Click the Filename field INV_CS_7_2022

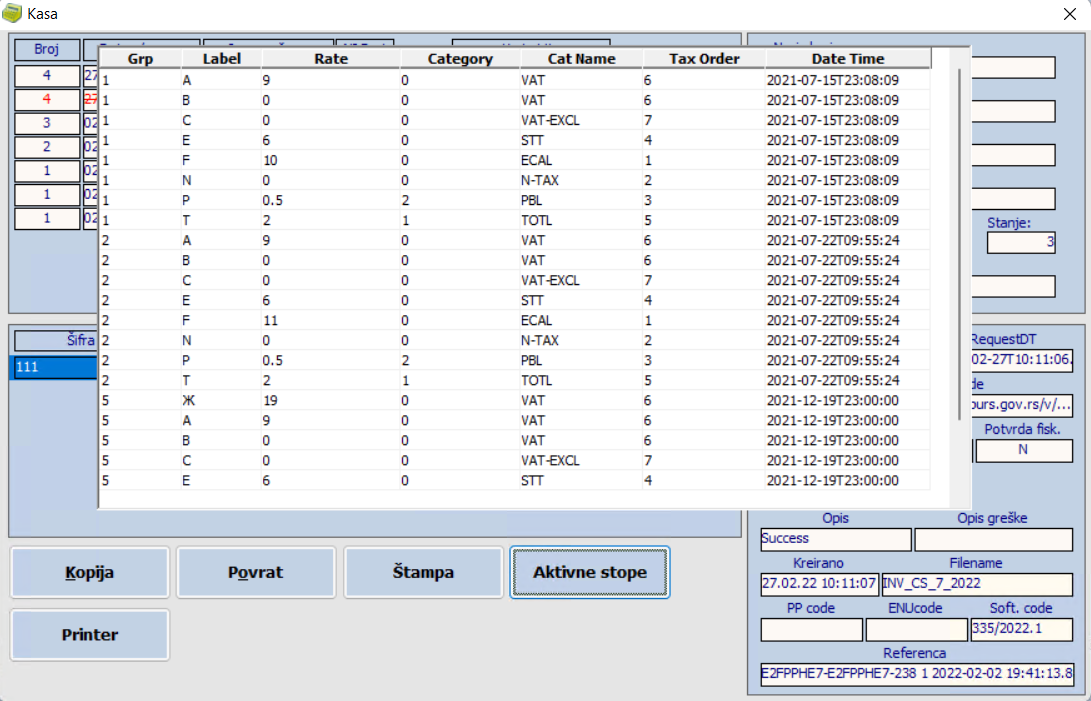977,583
